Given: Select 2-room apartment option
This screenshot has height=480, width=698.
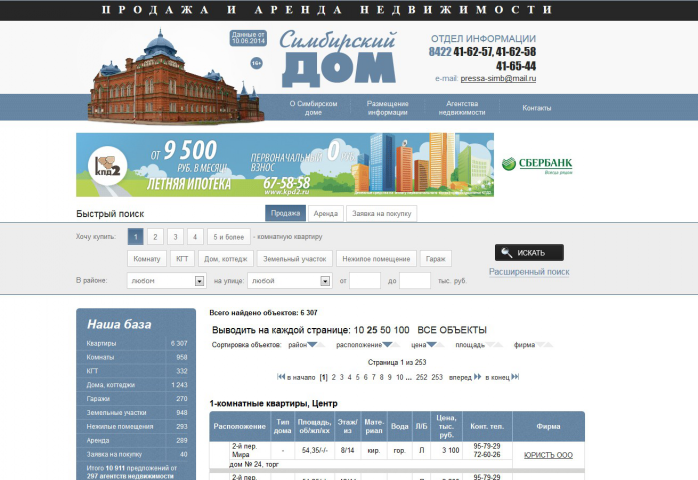Looking at the screenshot, I should [x=155, y=237].
